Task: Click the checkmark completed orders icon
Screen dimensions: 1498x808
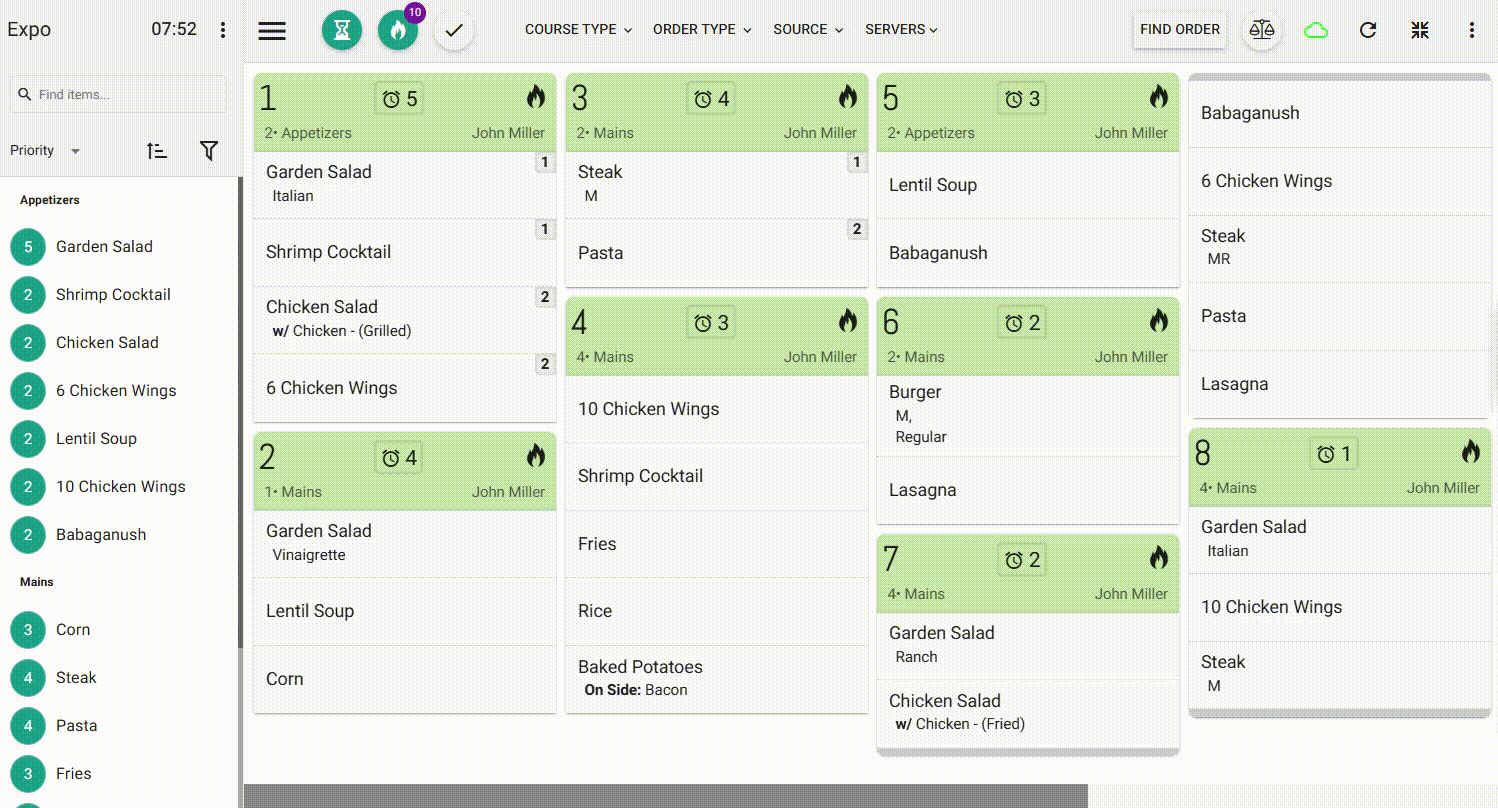Action: tap(454, 30)
